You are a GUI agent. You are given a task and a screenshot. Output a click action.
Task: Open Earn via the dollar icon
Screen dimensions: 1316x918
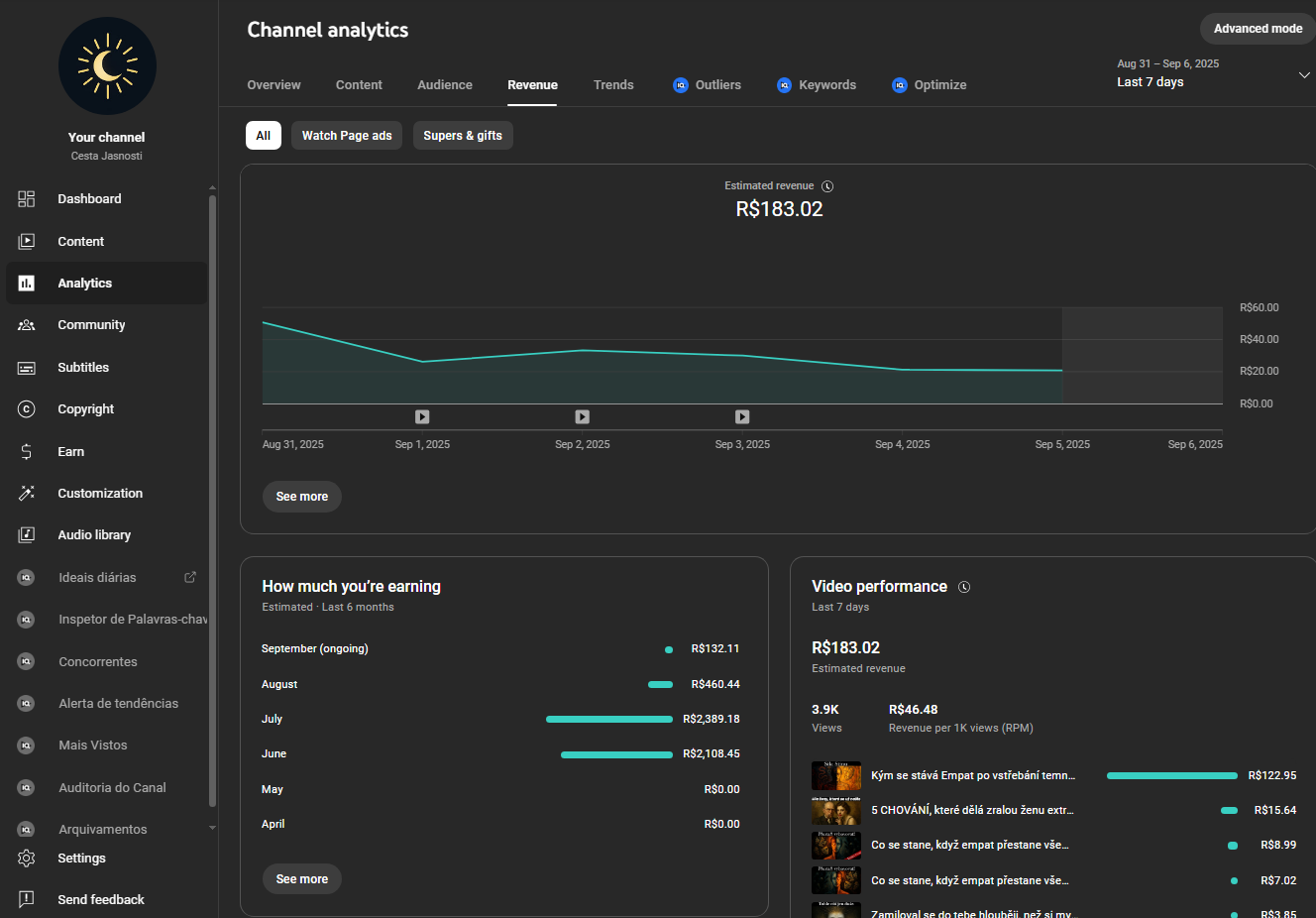coord(27,452)
